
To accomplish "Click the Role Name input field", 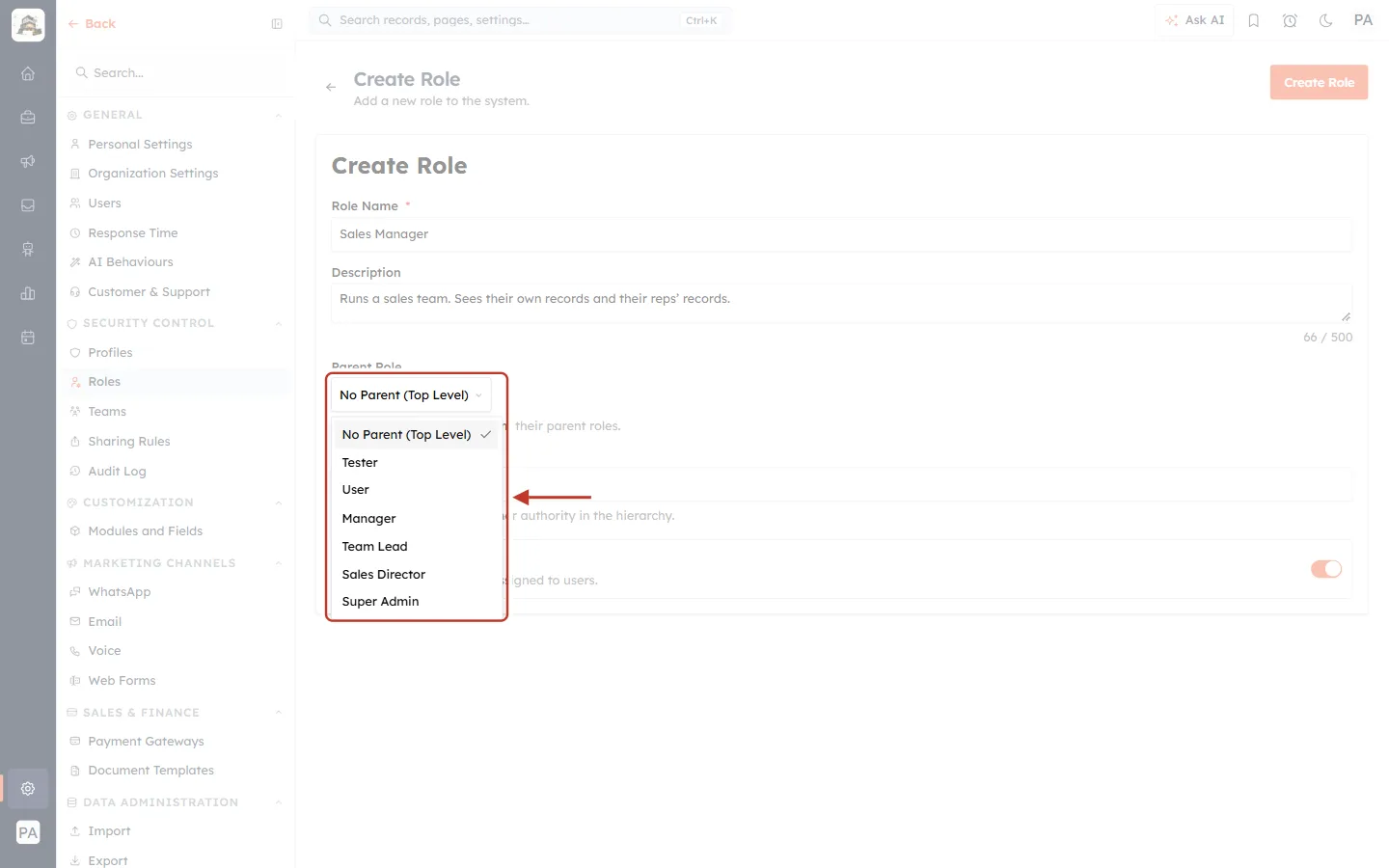I will [x=841, y=234].
